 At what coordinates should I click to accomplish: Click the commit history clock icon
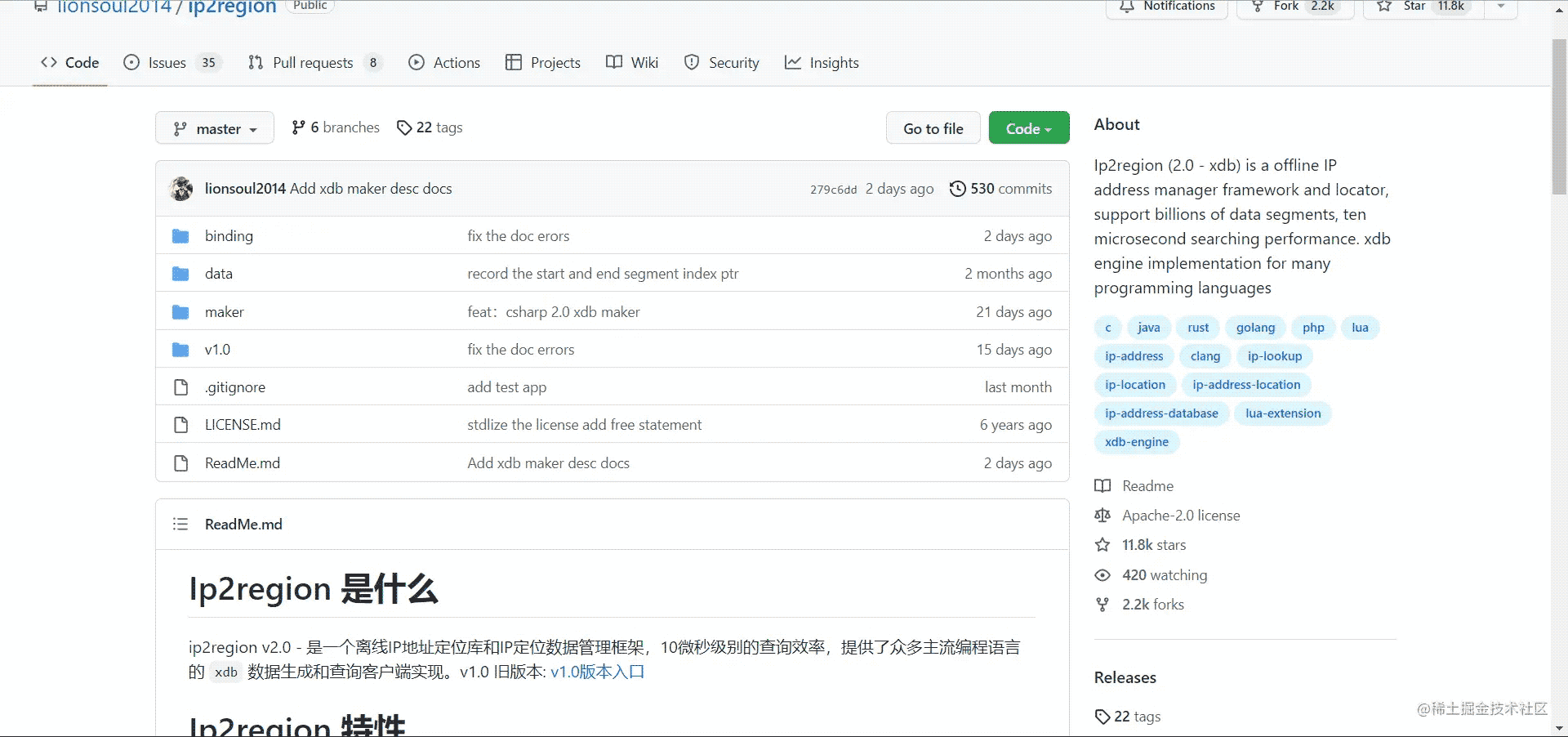[x=957, y=189]
